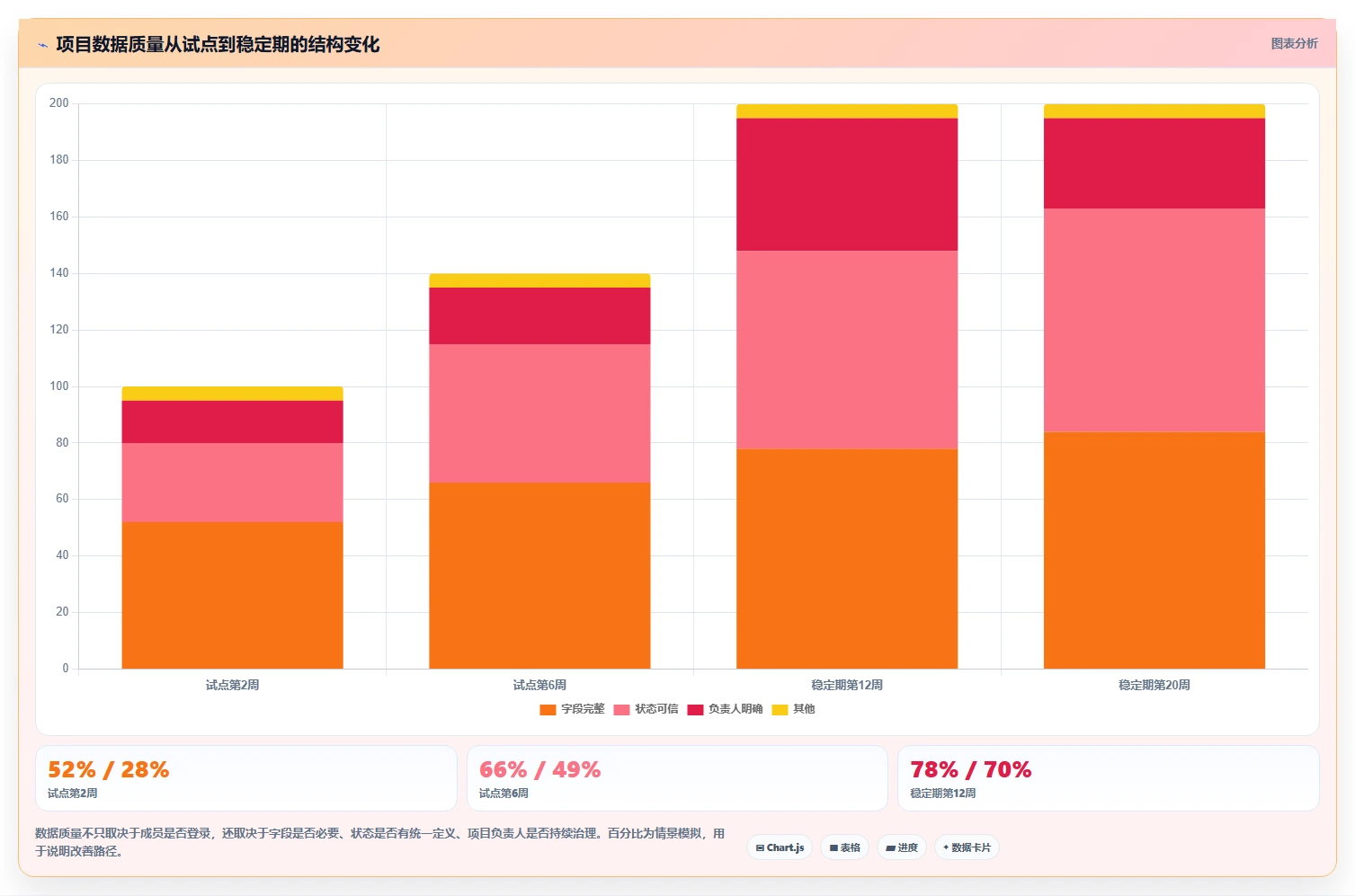This screenshot has height=896, width=1355.
Task: Select the yellow top segment of the 试点第6周 bar
Action: click(x=539, y=280)
